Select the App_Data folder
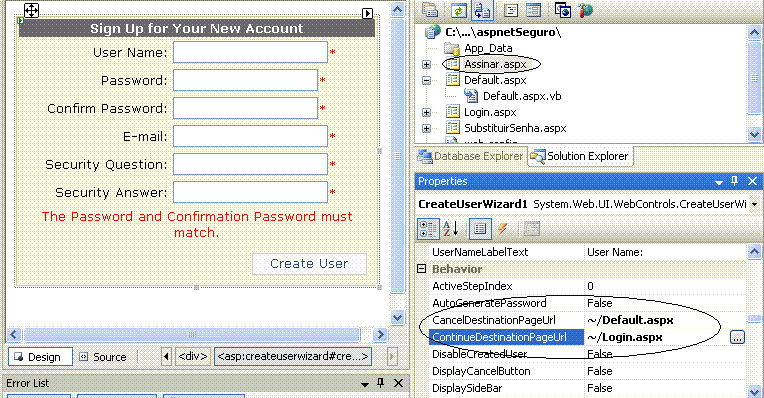This screenshot has height=398, width=764. pos(488,48)
